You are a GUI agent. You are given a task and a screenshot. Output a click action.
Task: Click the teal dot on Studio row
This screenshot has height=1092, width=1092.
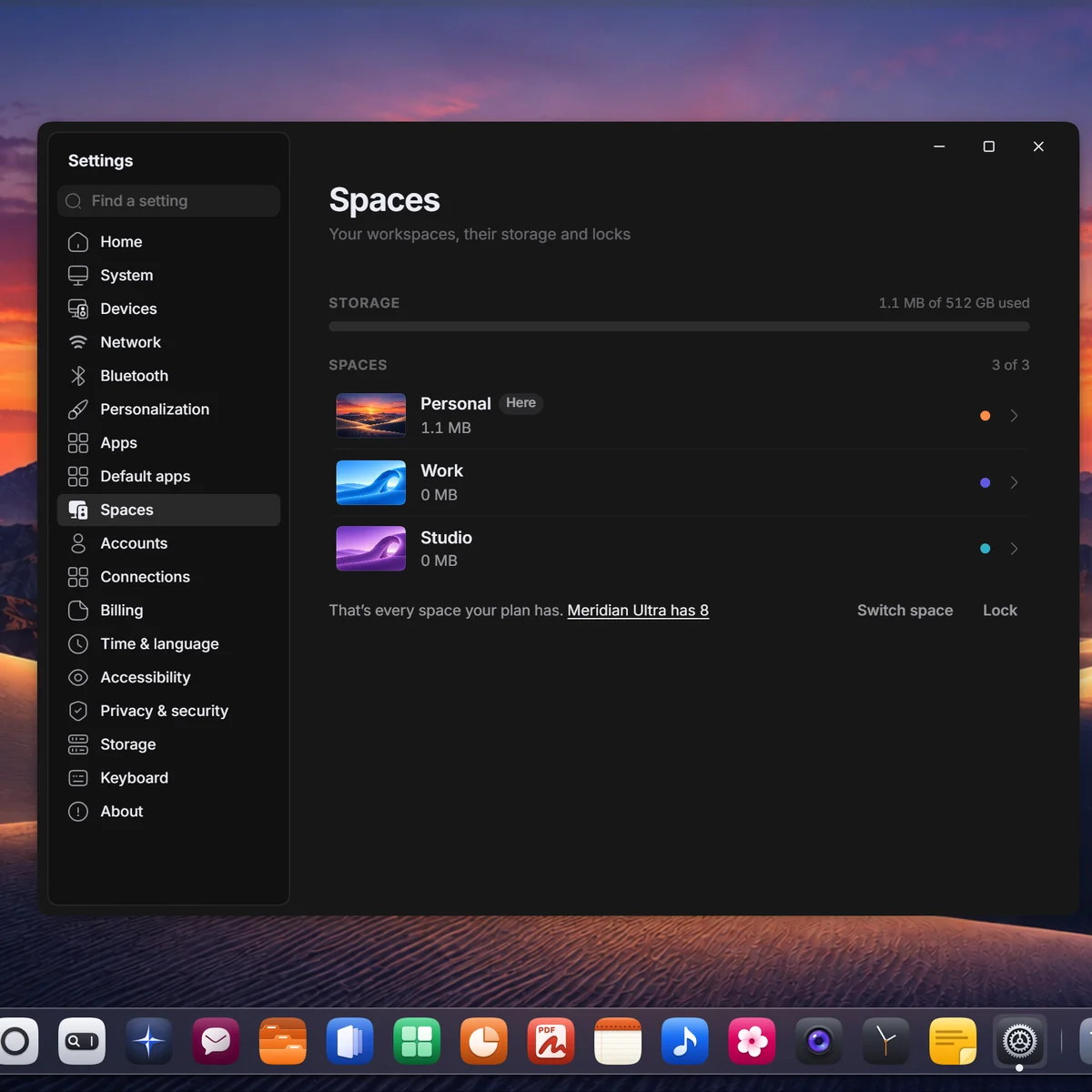[985, 549]
